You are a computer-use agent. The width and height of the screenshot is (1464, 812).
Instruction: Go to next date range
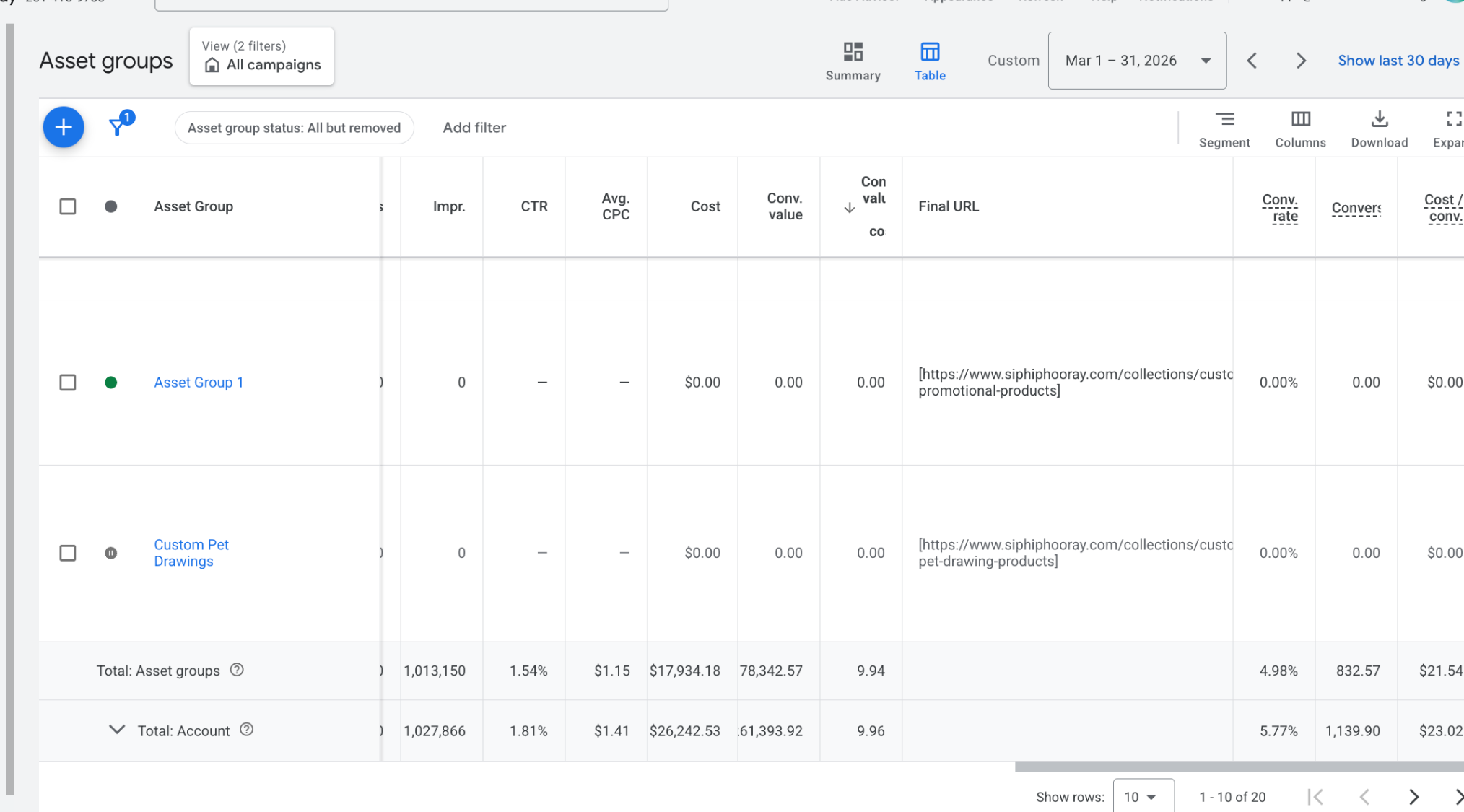(1301, 61)
